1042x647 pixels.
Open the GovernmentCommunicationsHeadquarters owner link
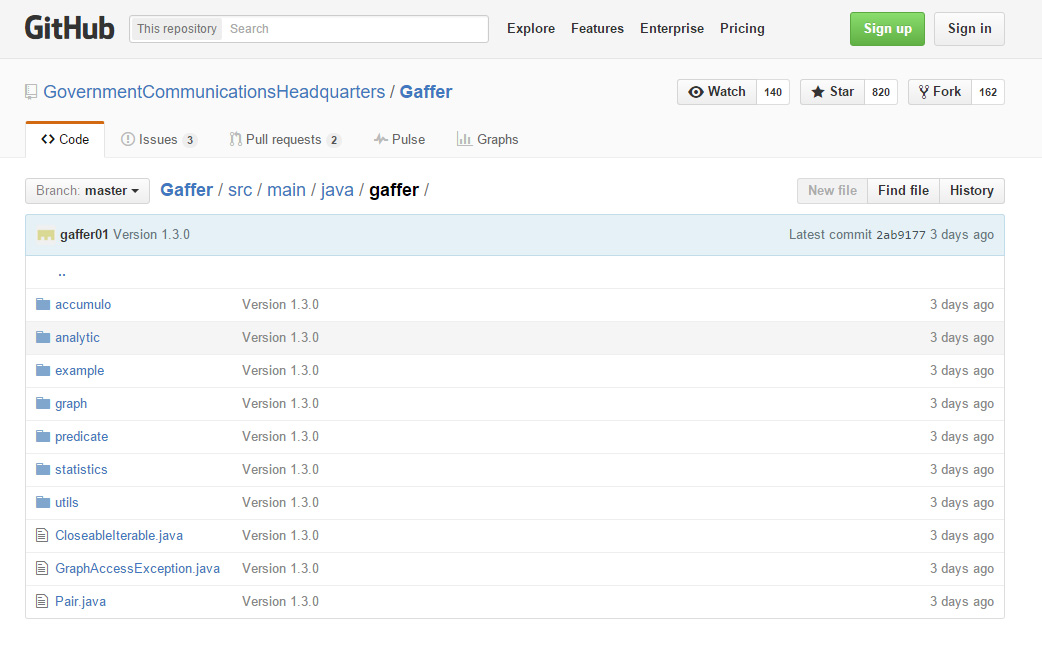pos(214,92)
